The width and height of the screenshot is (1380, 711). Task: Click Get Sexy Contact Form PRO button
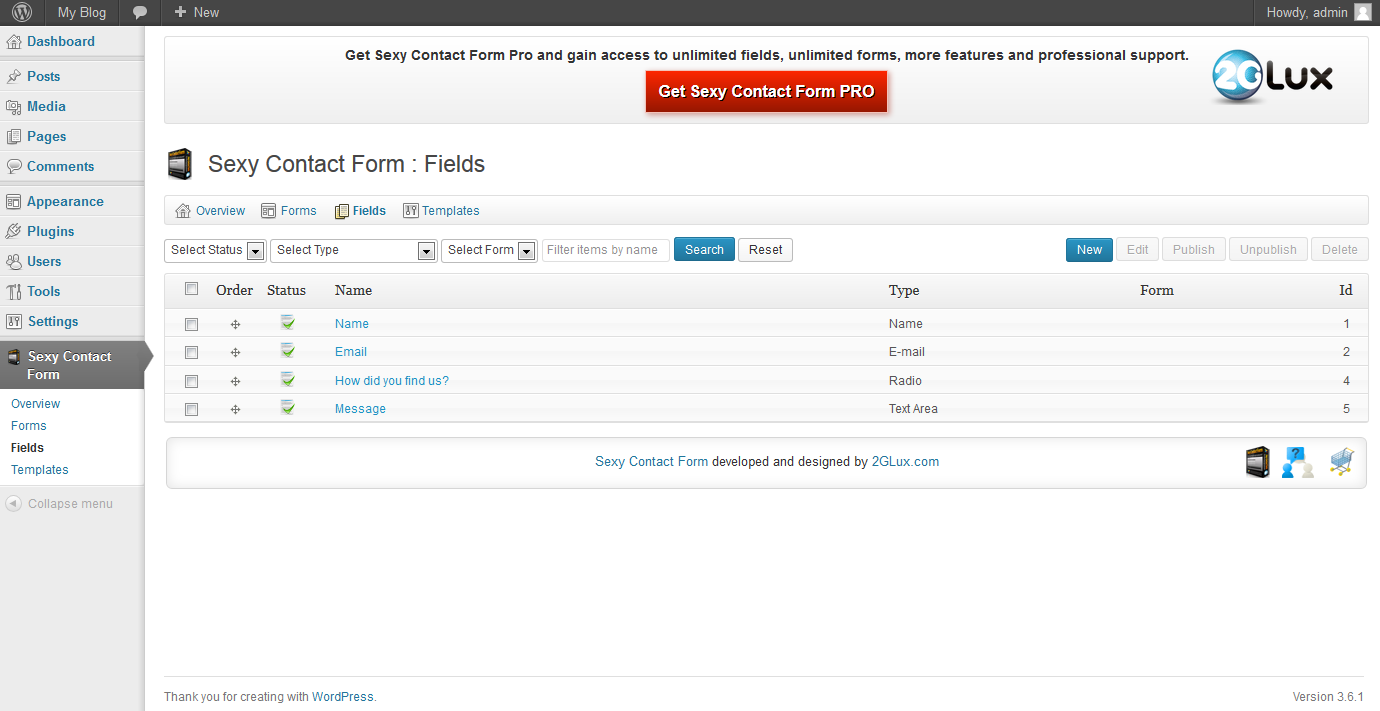click(766, 91)
